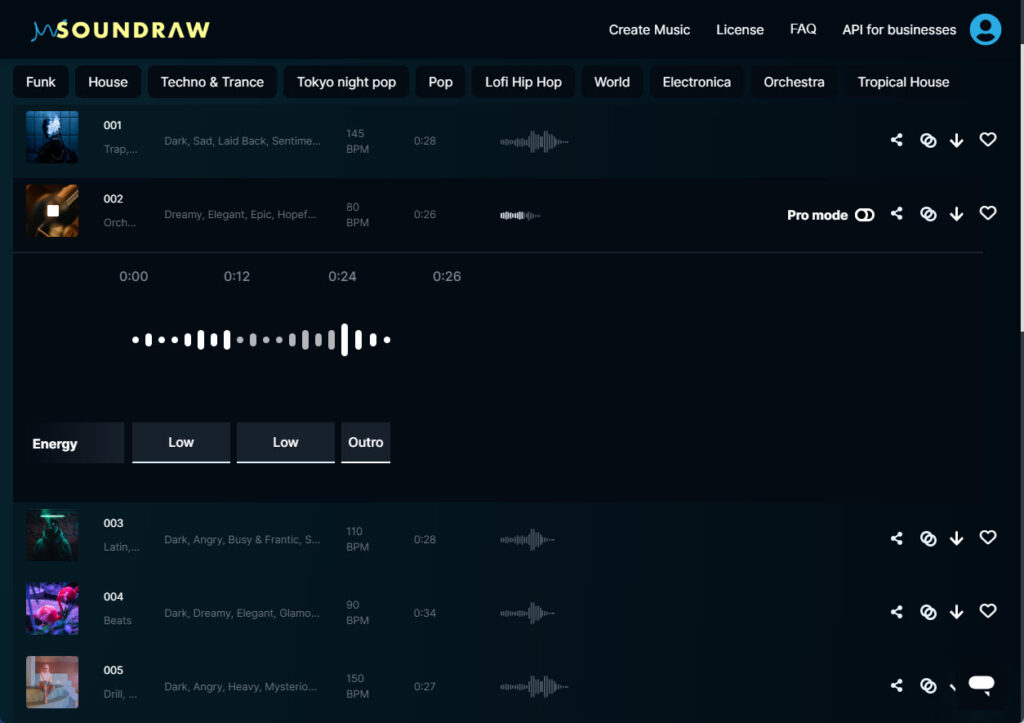Copy link for track 002
This screenshot has width=1024, height=723.
(x=928, y=214)
